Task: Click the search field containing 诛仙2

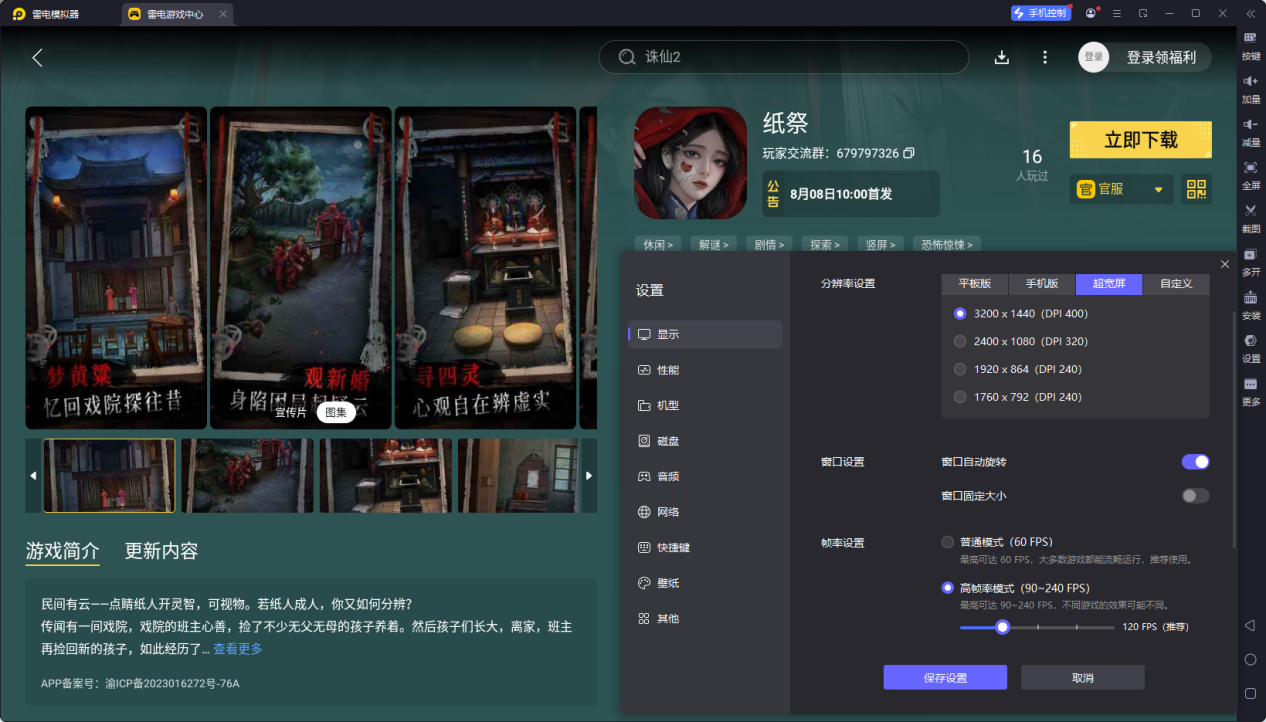Action: [784, 57]
